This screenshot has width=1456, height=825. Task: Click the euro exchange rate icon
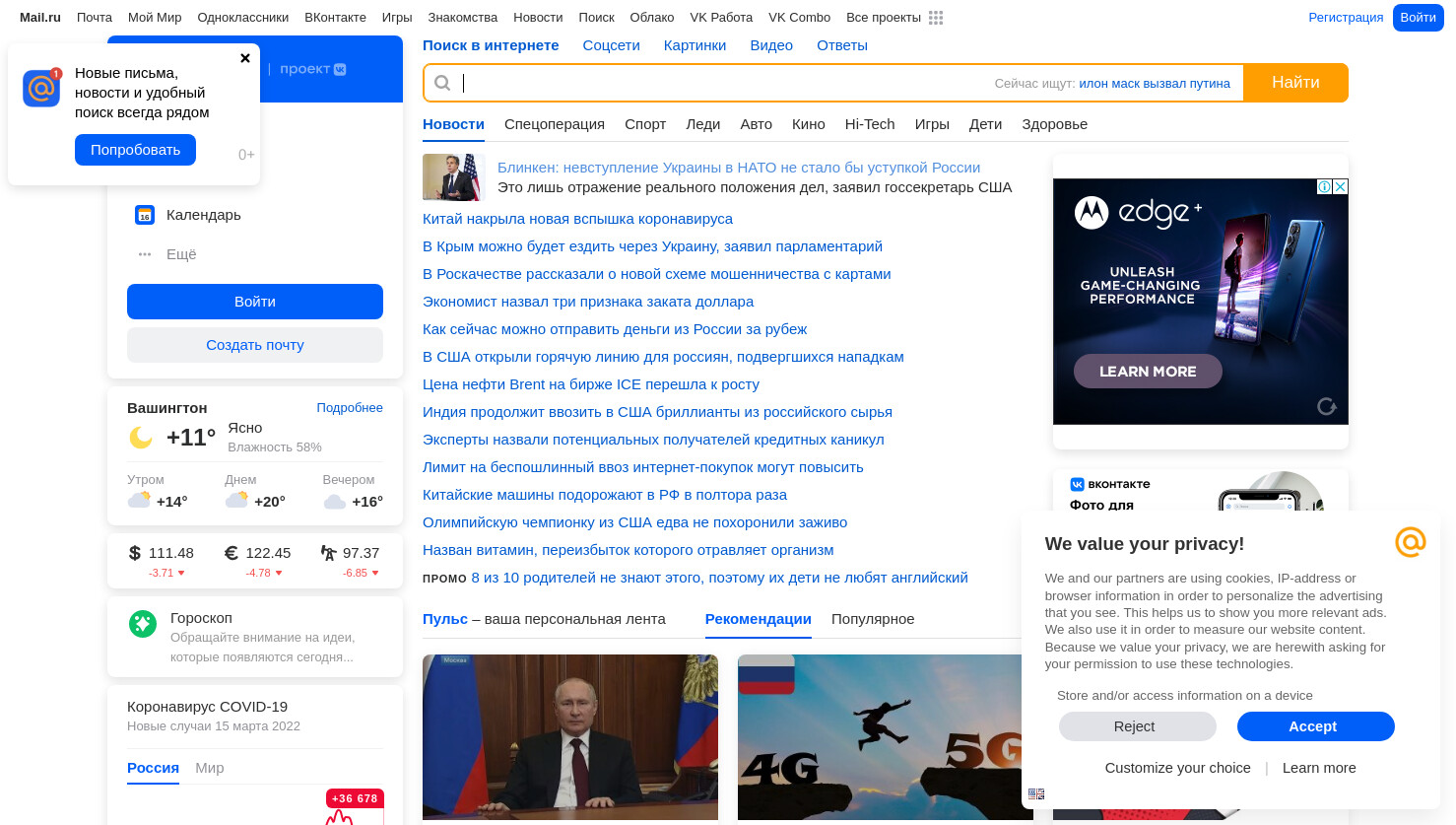tap(232, 553)
